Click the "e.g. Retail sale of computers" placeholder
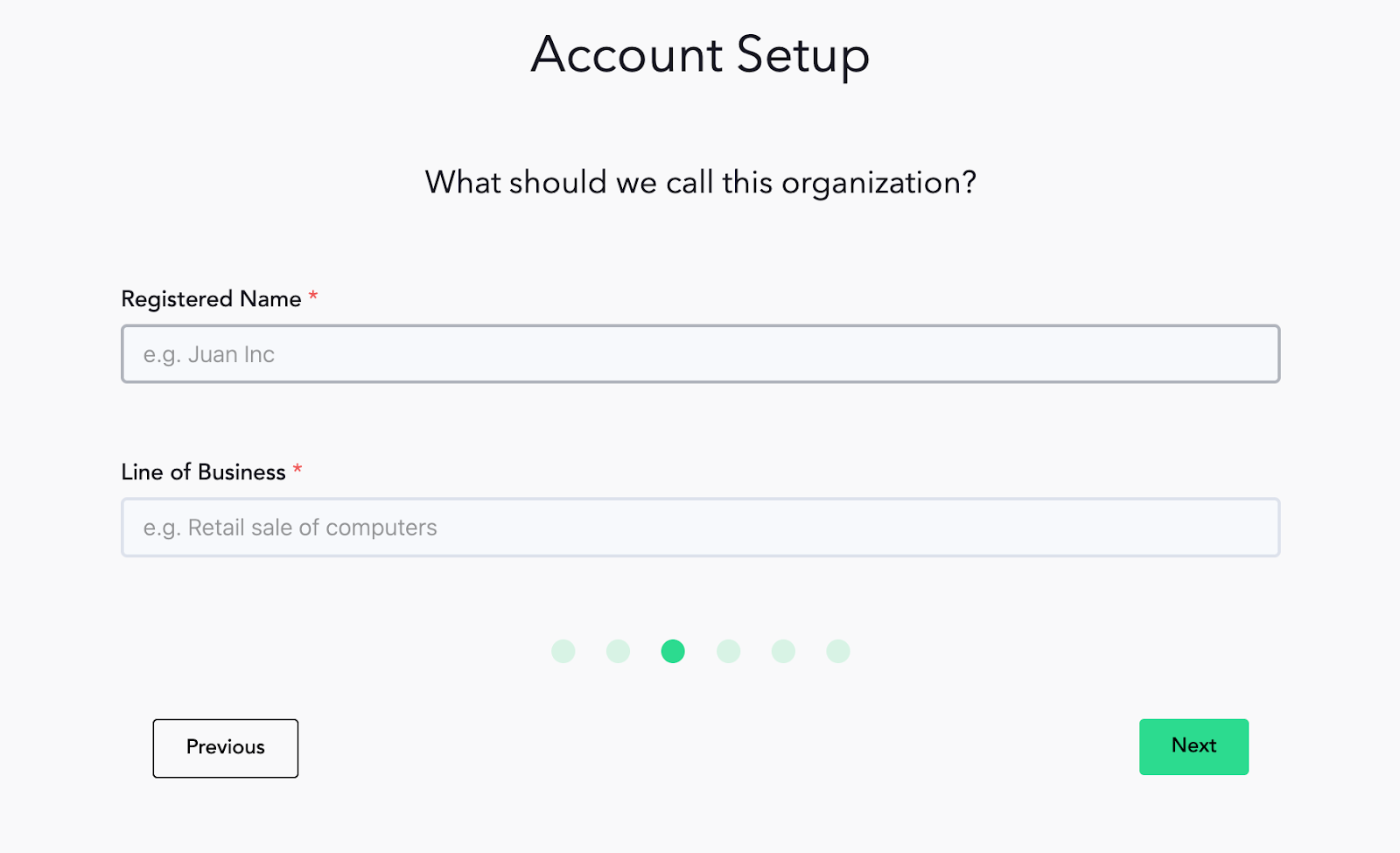 [x=290, y=528]
